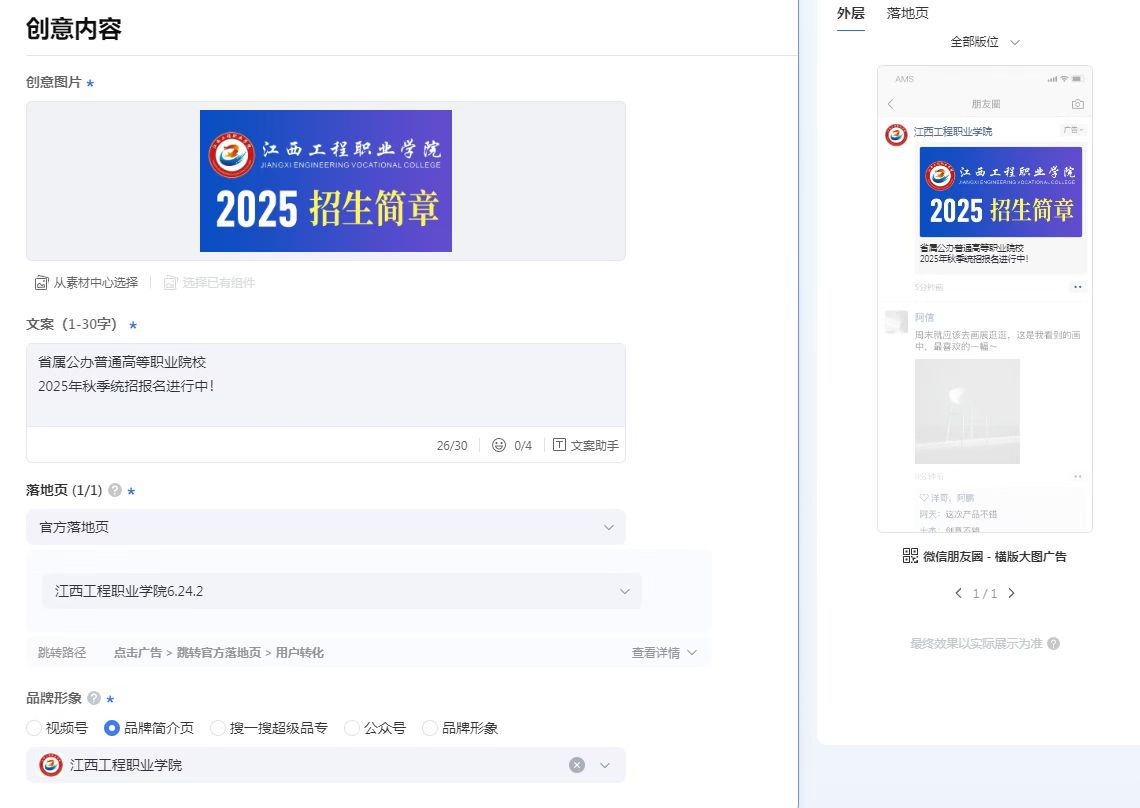This screenshot has width=1140, height=808.
Task: Open the 江西工程职业学院6.24.2 landing page dropdown
Action: [x=342, y=591]
